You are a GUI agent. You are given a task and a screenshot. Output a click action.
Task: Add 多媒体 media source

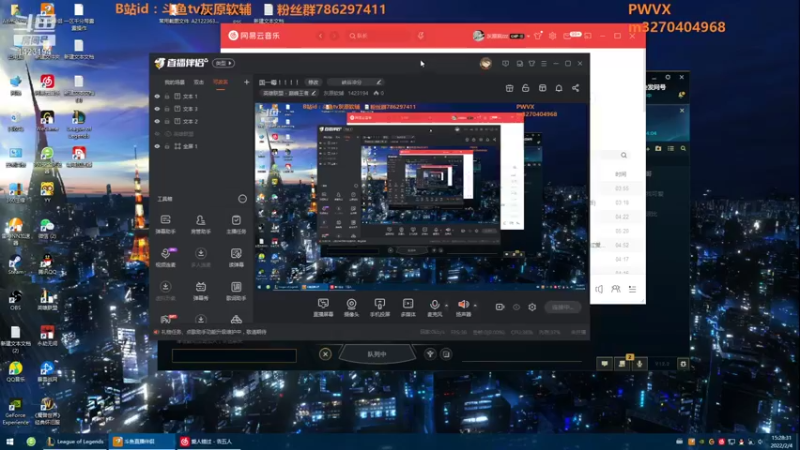point(408,308)
